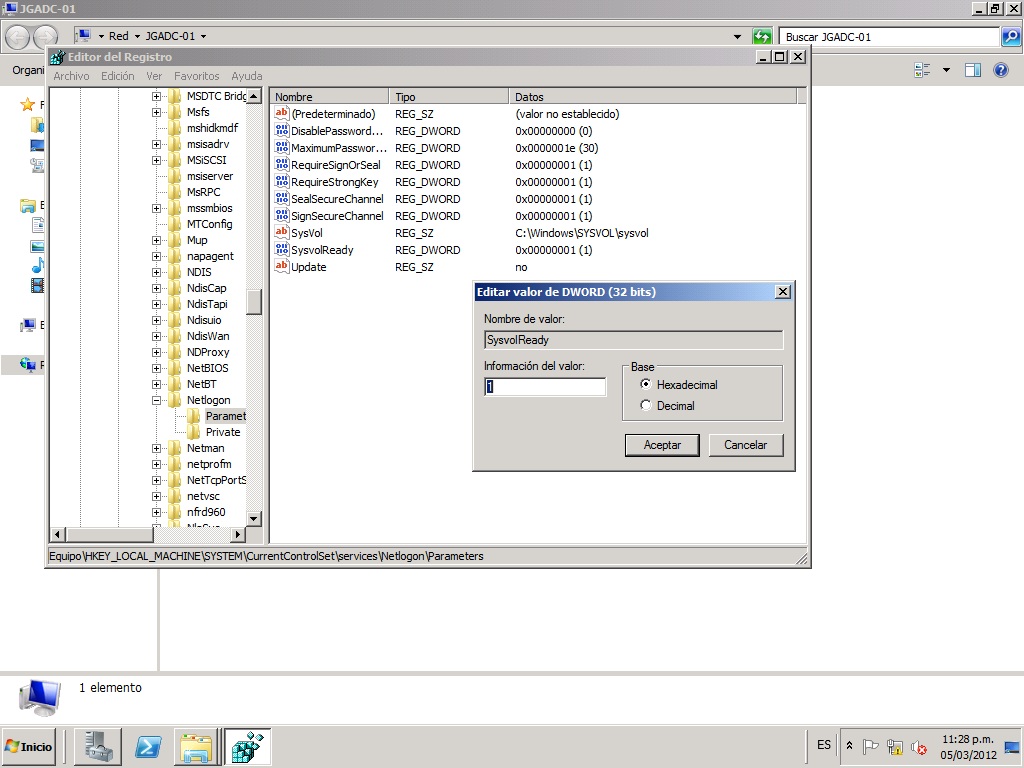Show hidden tray icons arrow

click(849, 745)
